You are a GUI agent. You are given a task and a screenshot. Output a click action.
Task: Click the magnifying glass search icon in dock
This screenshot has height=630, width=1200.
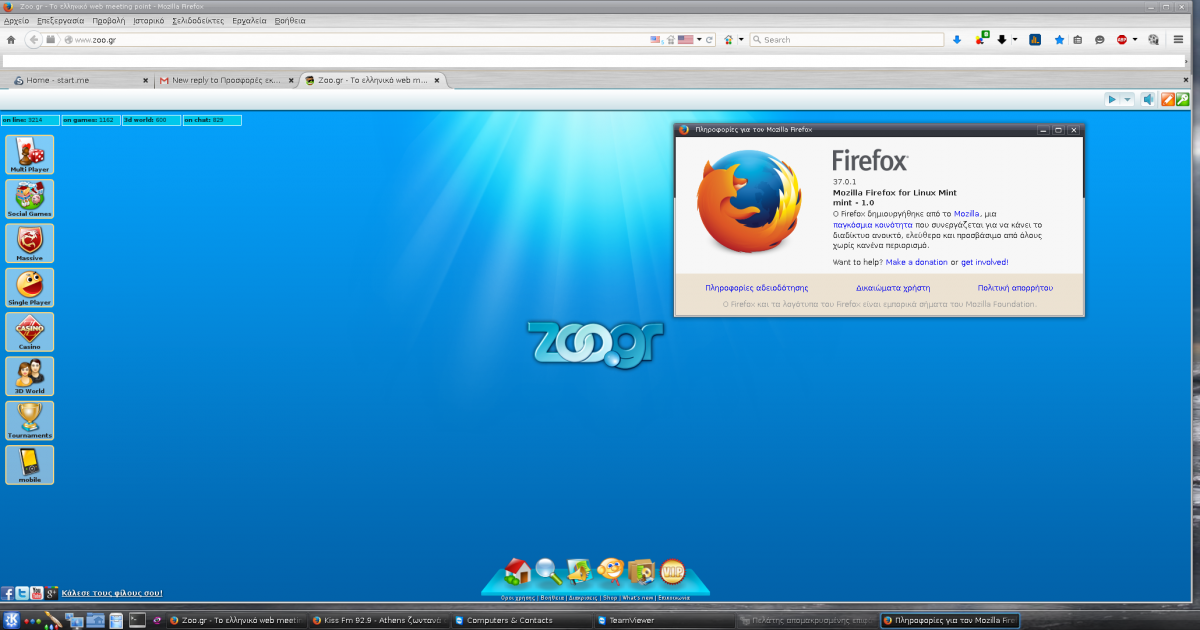point(548,571)
